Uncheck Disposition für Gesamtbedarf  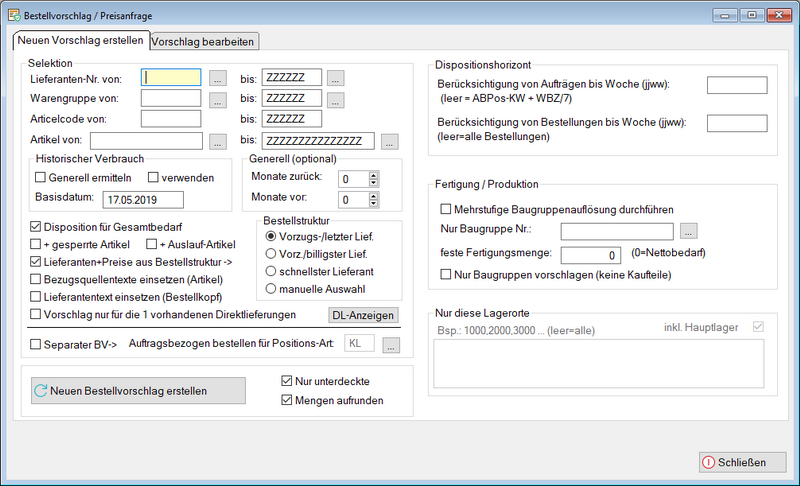click(x=37, y=226)
